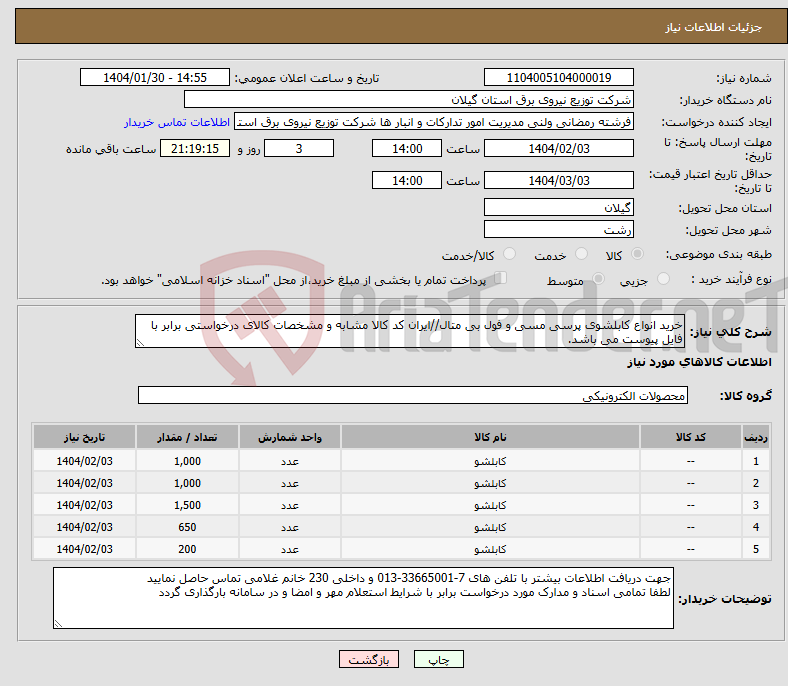Image resolution: width=788 pixels, height=686 pixels.
Task: Choose the کالا/خدمت radio option
Action: pyautogui.click(x=509, y=256)
